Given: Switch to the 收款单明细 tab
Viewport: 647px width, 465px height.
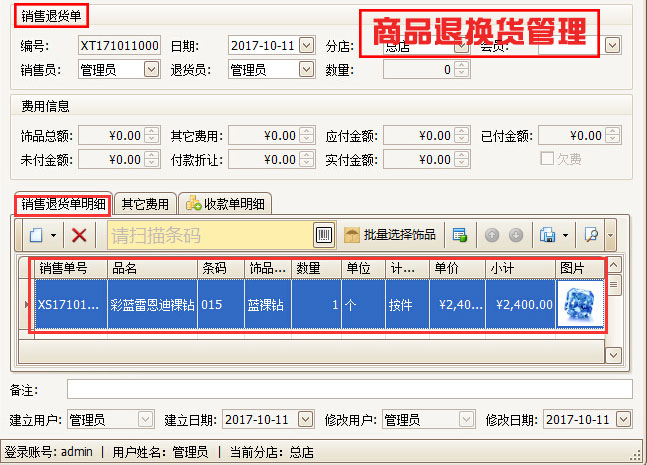Looking at the screenshot, I should (224, 204).
